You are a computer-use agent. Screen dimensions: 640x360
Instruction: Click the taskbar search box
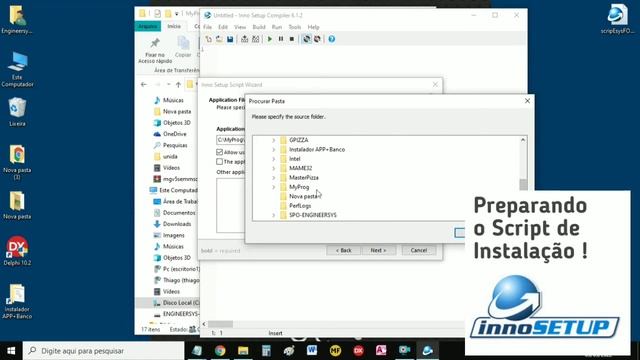click(104, 351)
